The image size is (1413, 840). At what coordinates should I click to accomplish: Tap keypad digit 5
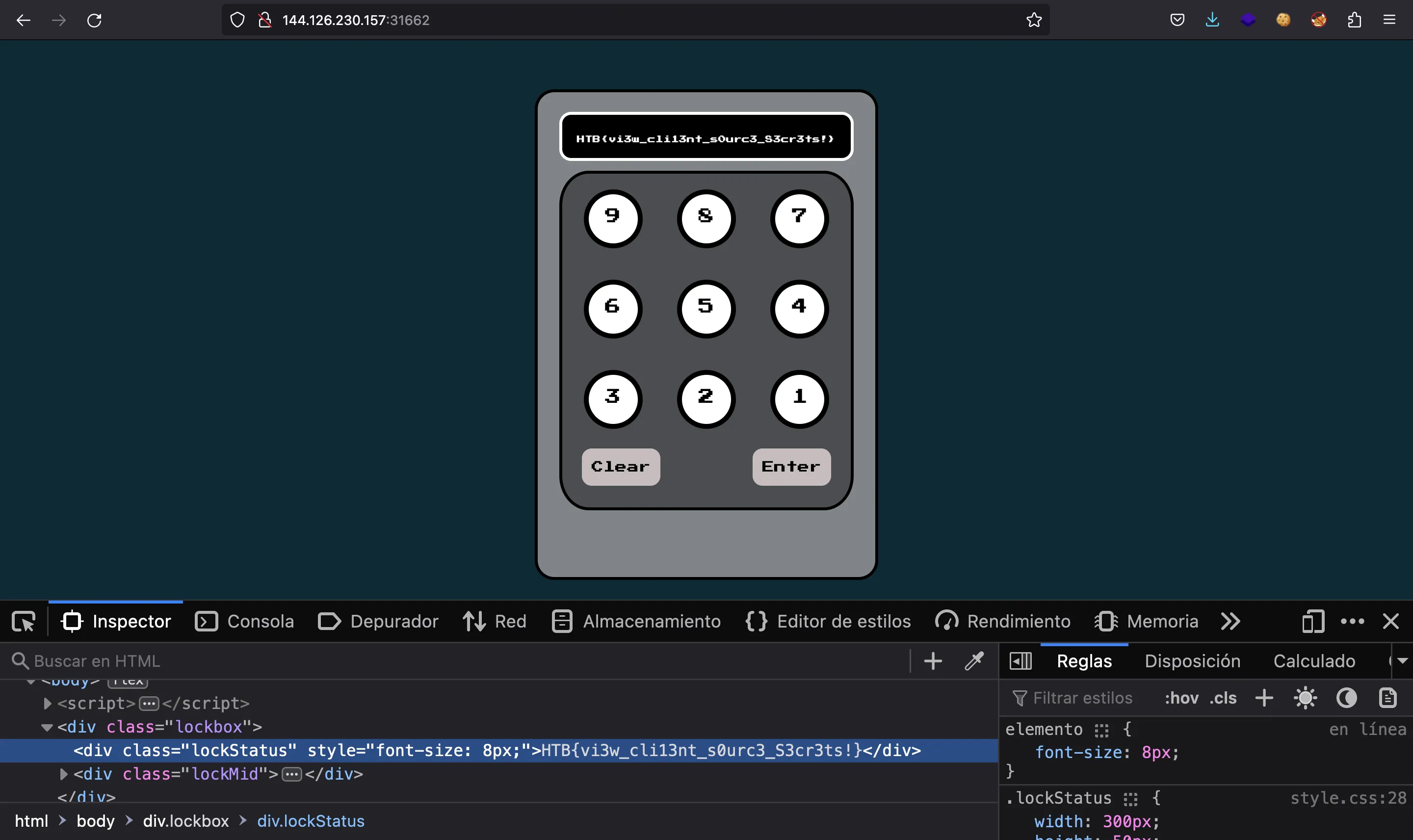(706, 309)
